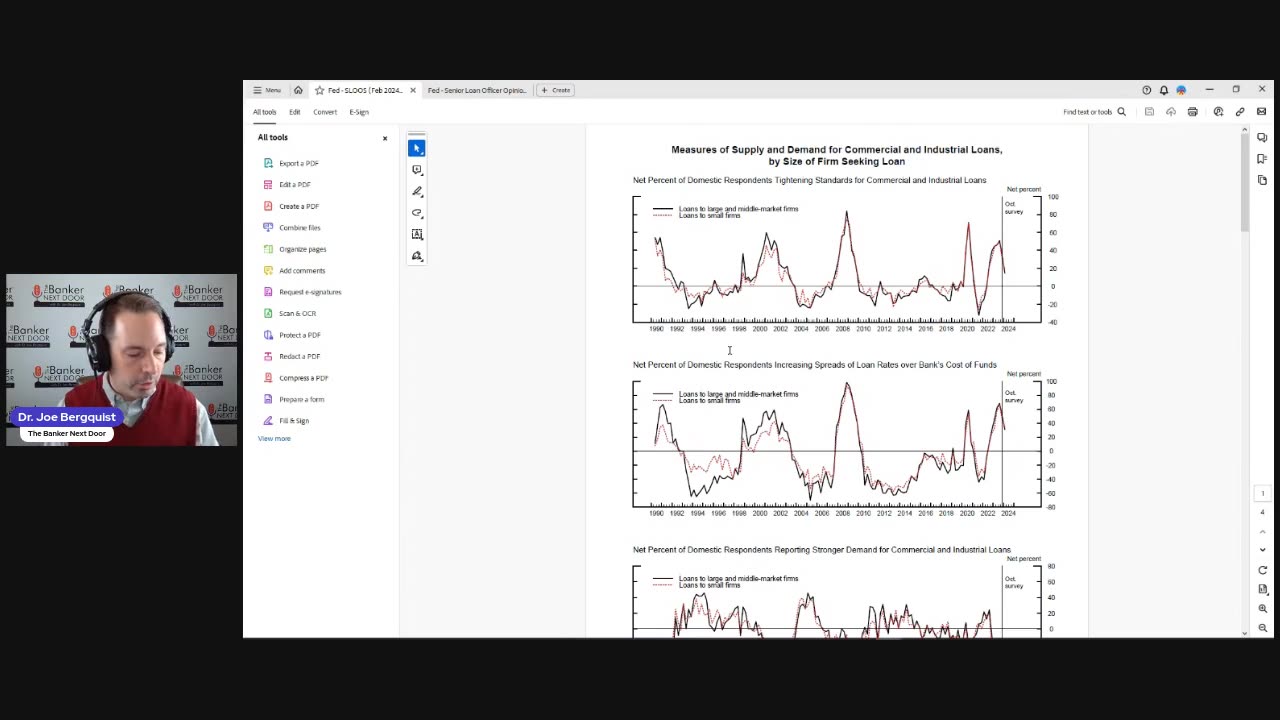Click the vertical scrollbar down arrow
The image size is (1280, 720).
(x=1245, y=632)
